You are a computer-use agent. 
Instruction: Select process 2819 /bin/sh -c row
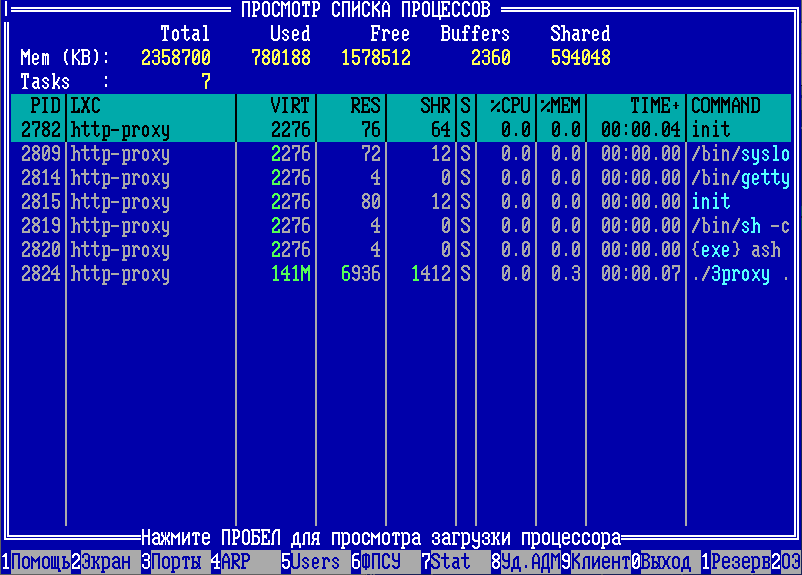click(400, 226)
